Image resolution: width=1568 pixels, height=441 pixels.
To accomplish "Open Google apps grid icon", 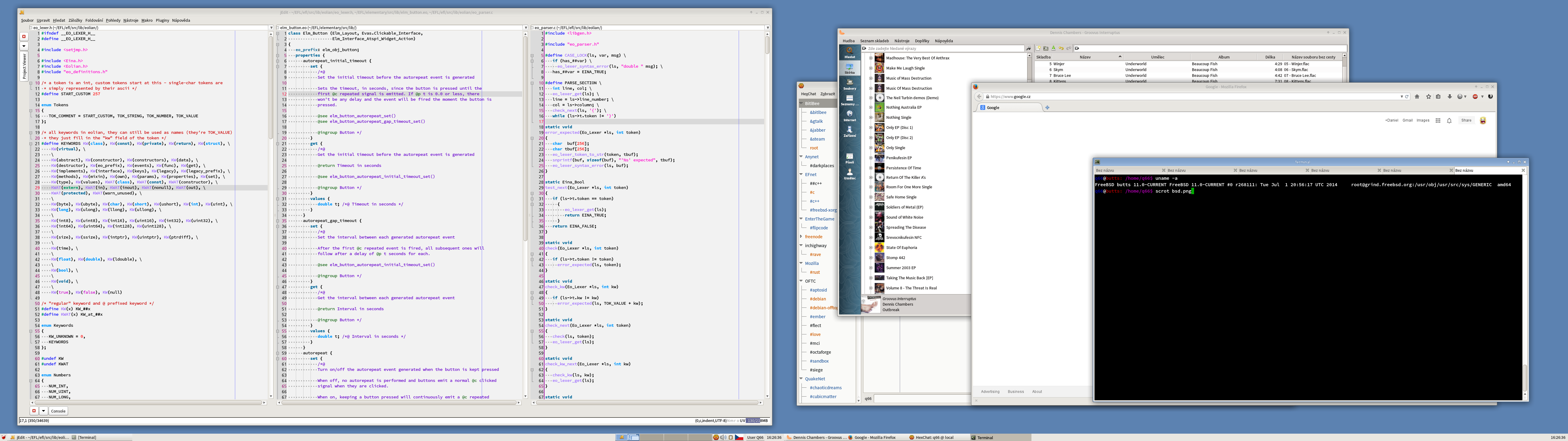I will 1438,121.
